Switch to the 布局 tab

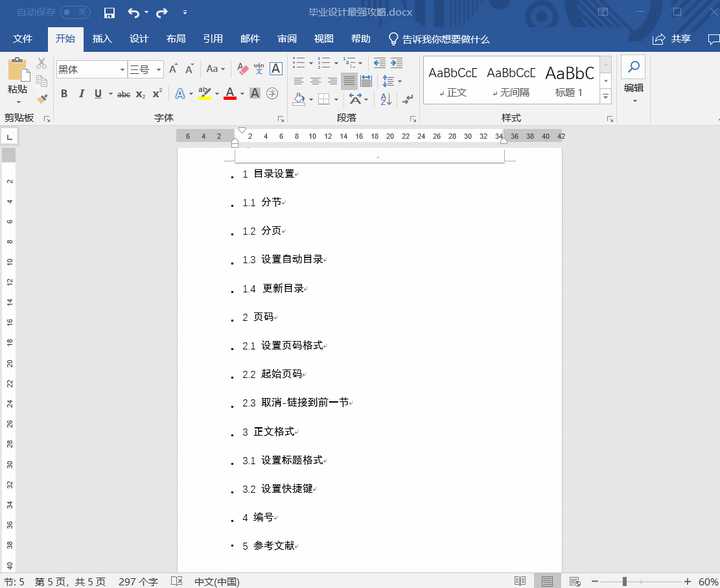pos(176,39)
